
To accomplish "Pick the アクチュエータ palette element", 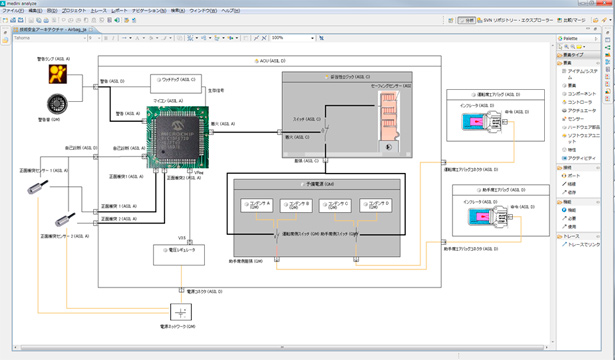I will pyautogui.click(x=579, y=110).
